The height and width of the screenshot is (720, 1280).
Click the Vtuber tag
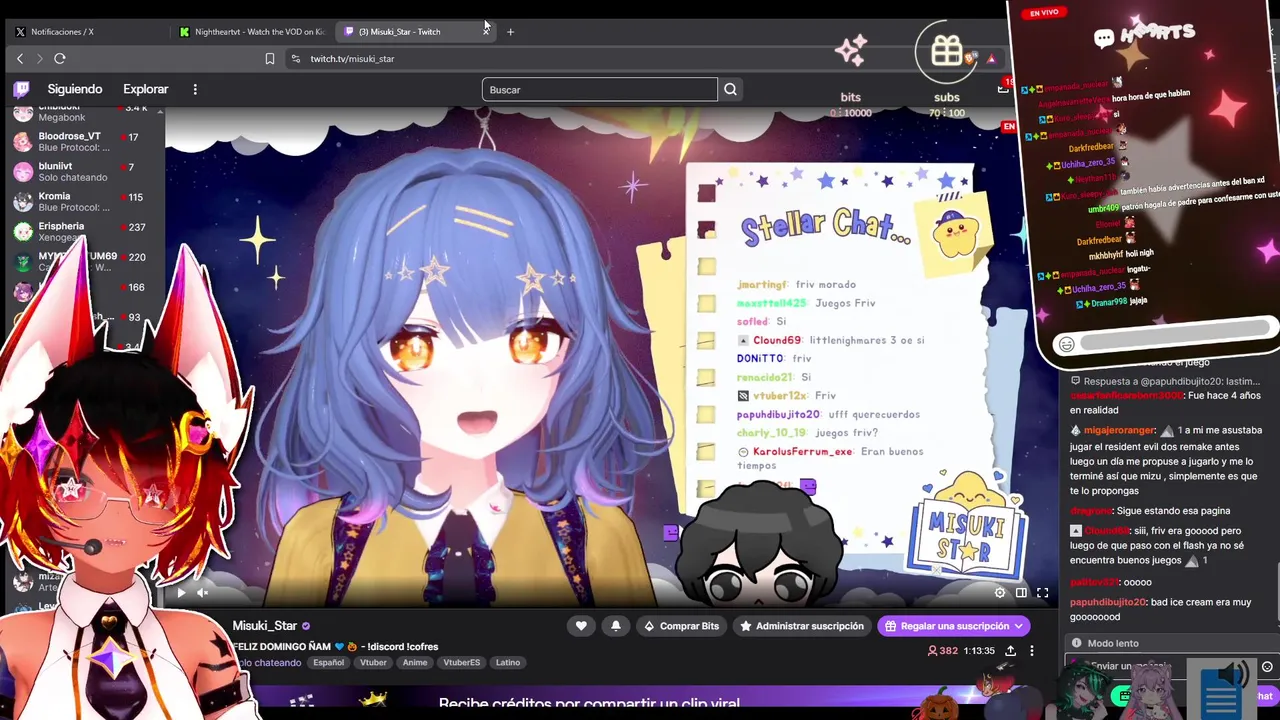pyautogui.click(x=373, y=663)
